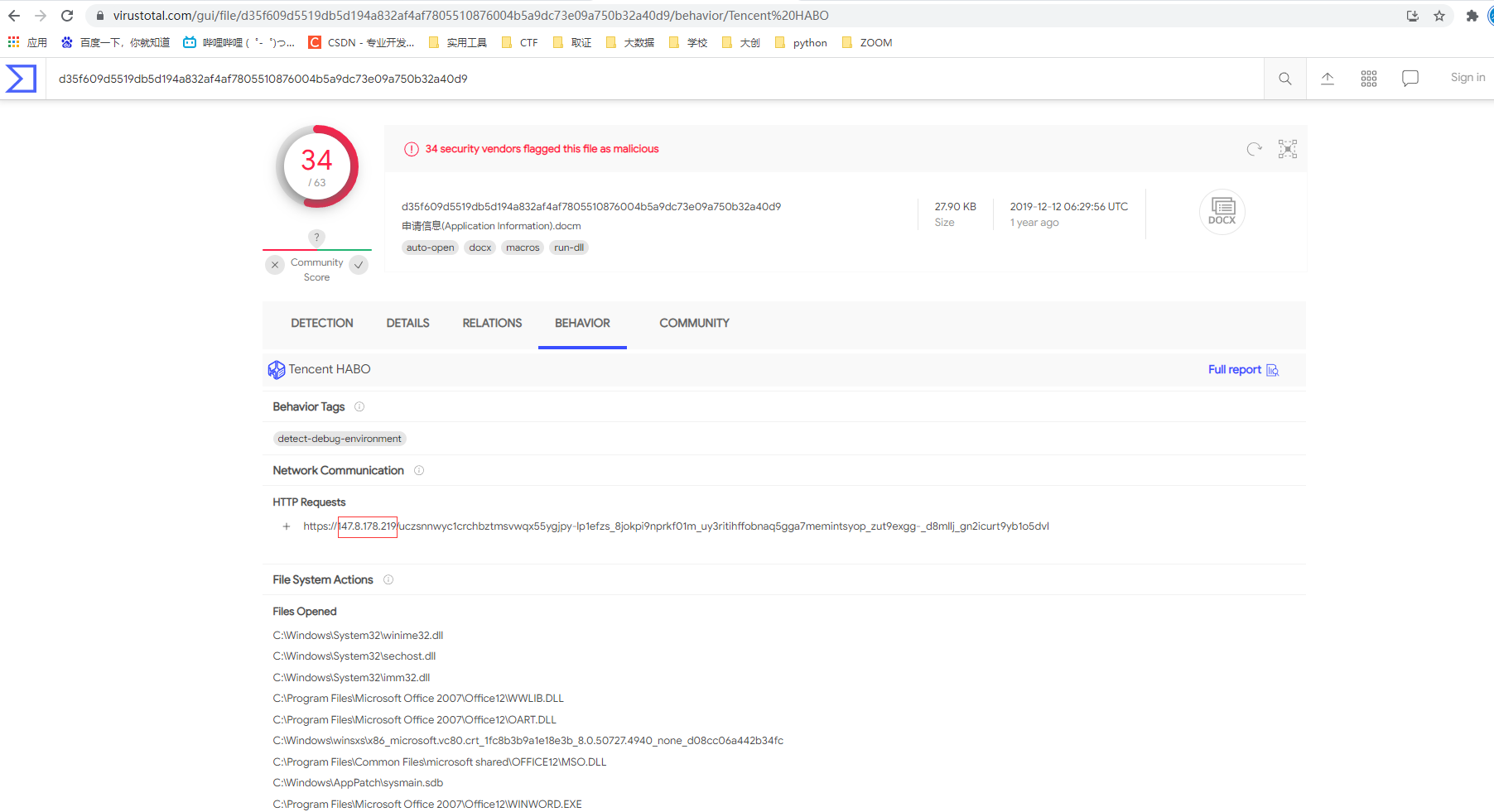Open the 实用工具 bookmark folder
1494x812 pixels.
pyautogui.click(x=457, y=42)
